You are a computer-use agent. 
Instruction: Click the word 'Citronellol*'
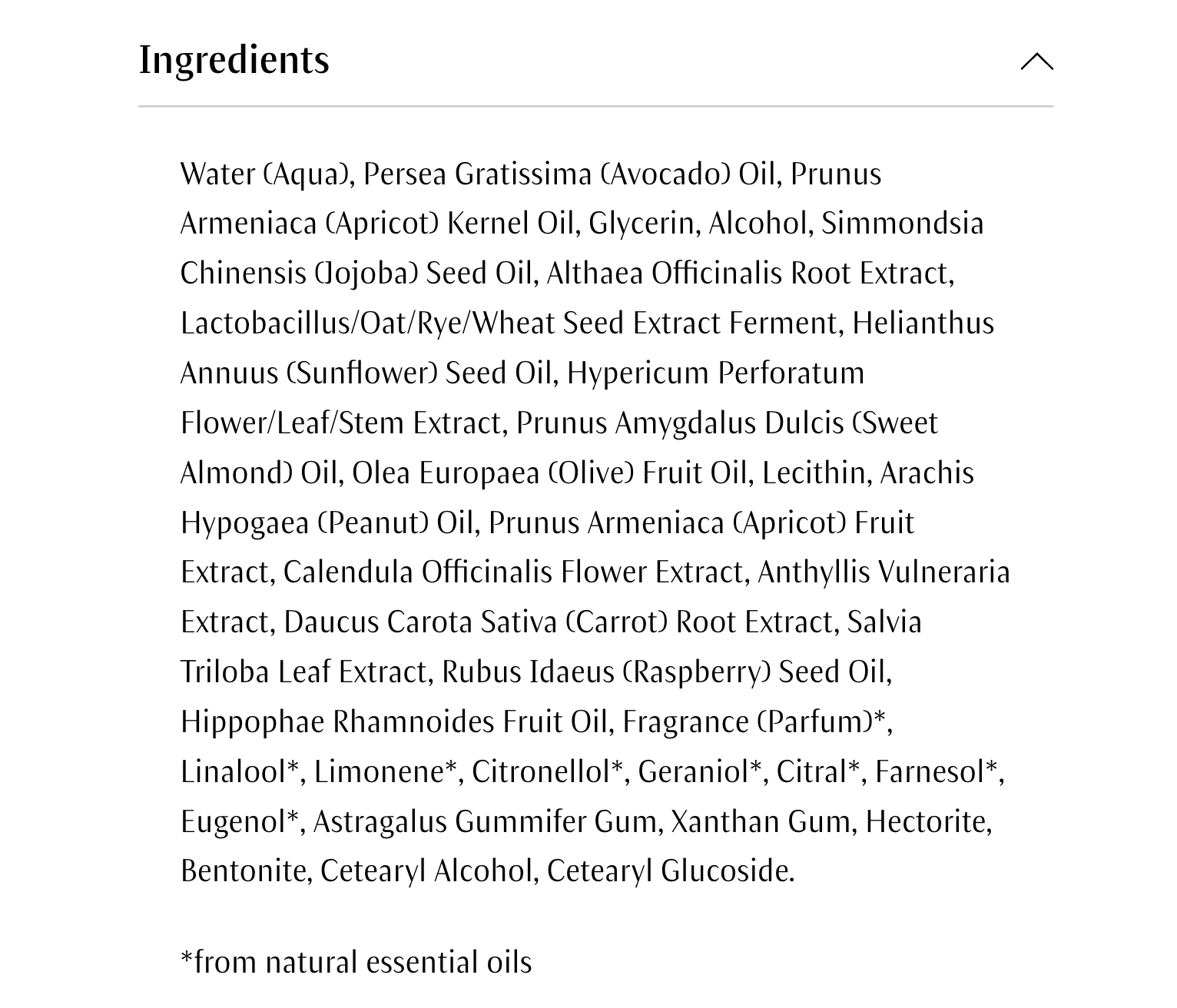[546, 772]
